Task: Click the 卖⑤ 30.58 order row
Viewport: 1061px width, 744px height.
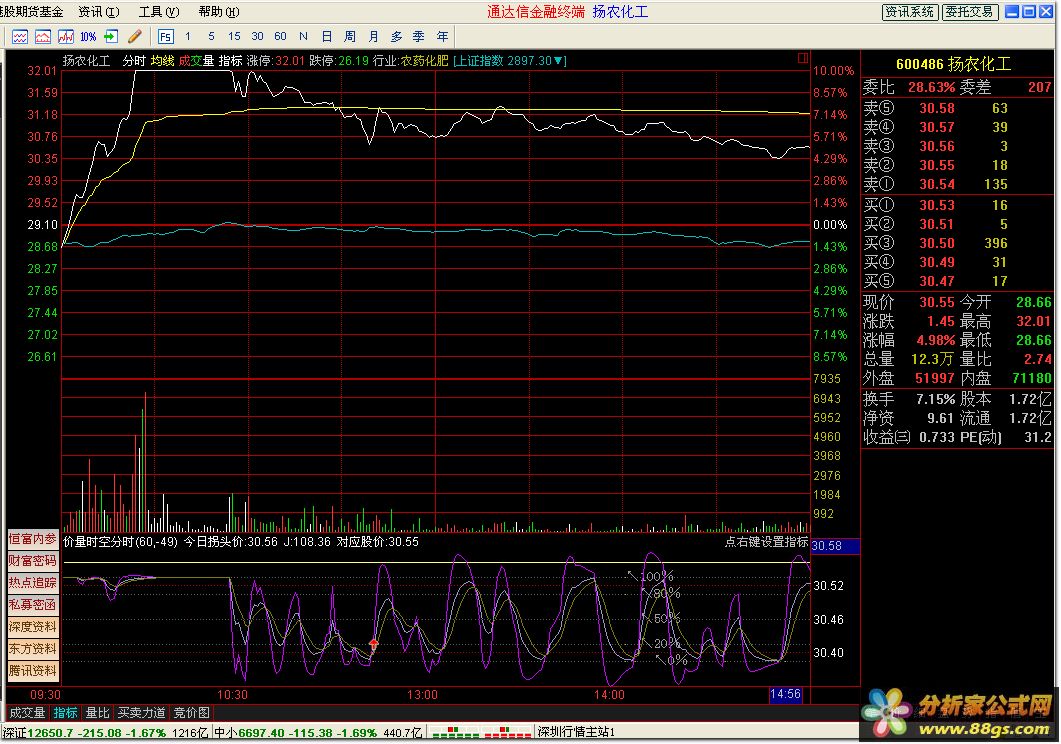Action: pyautogui.click(x=957, y=108)
